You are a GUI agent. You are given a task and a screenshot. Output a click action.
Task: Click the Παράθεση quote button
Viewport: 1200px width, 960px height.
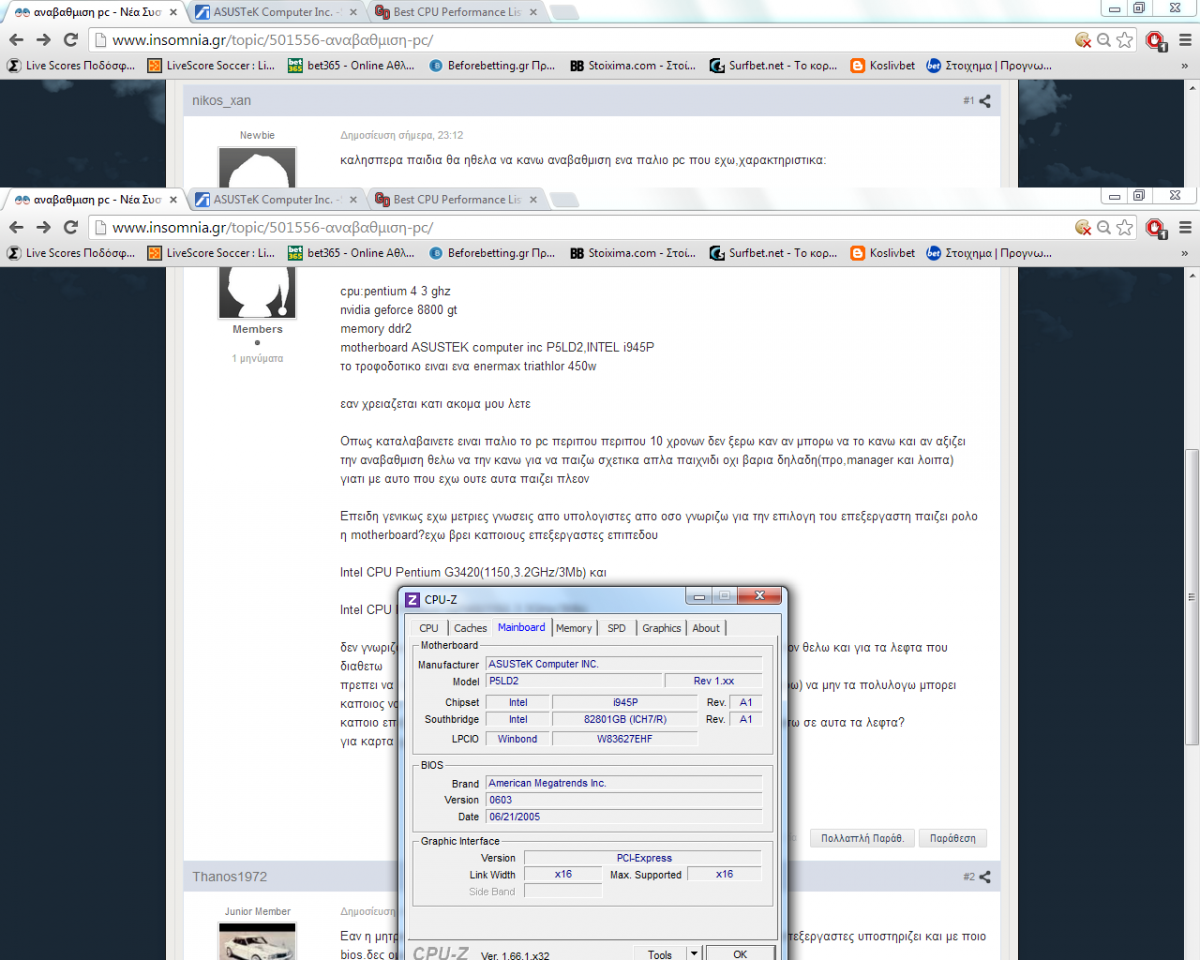coord(953,838)
